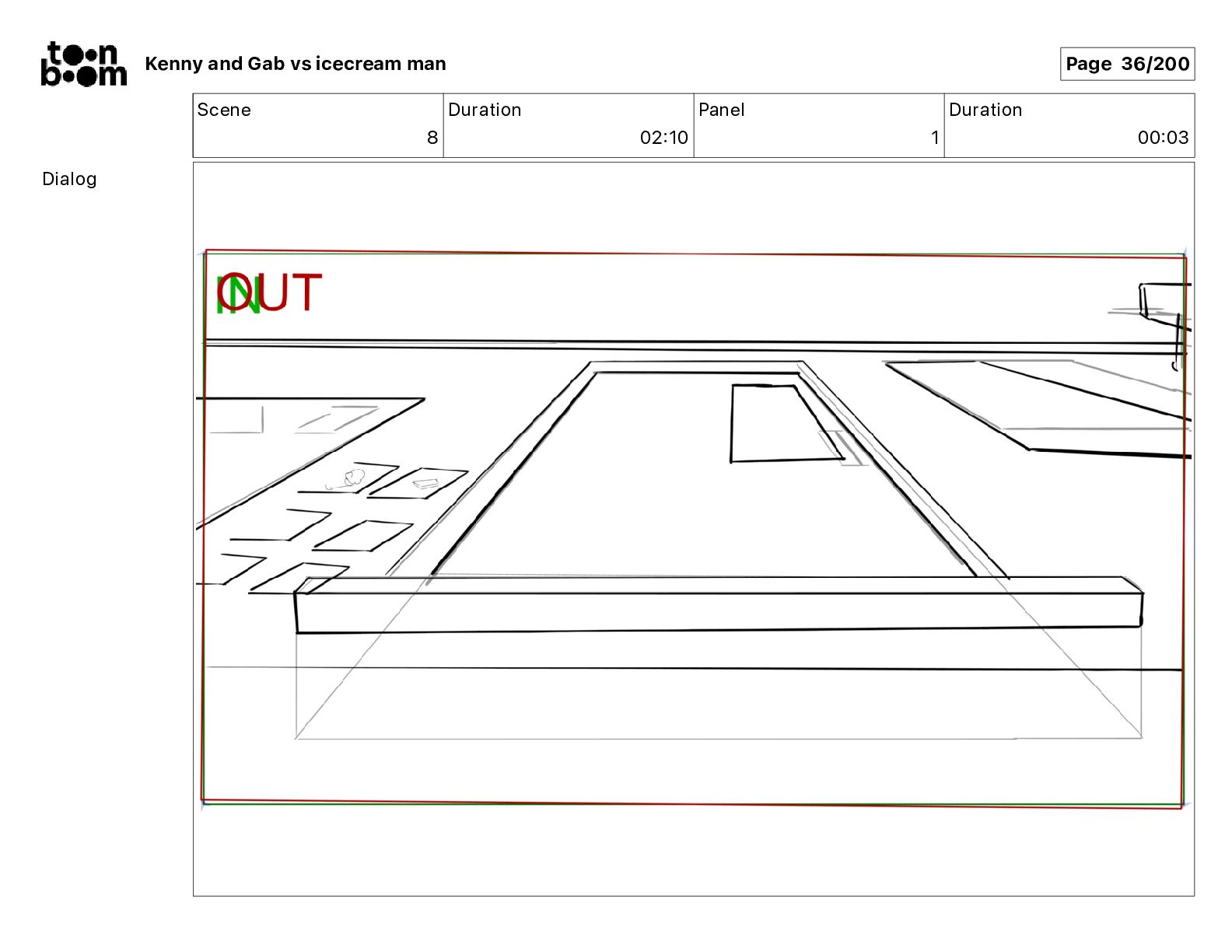This screenshot has width=1232, height=952.
Task: Click the 'Page 36/200' box
Action: [x=1127, y=64]
